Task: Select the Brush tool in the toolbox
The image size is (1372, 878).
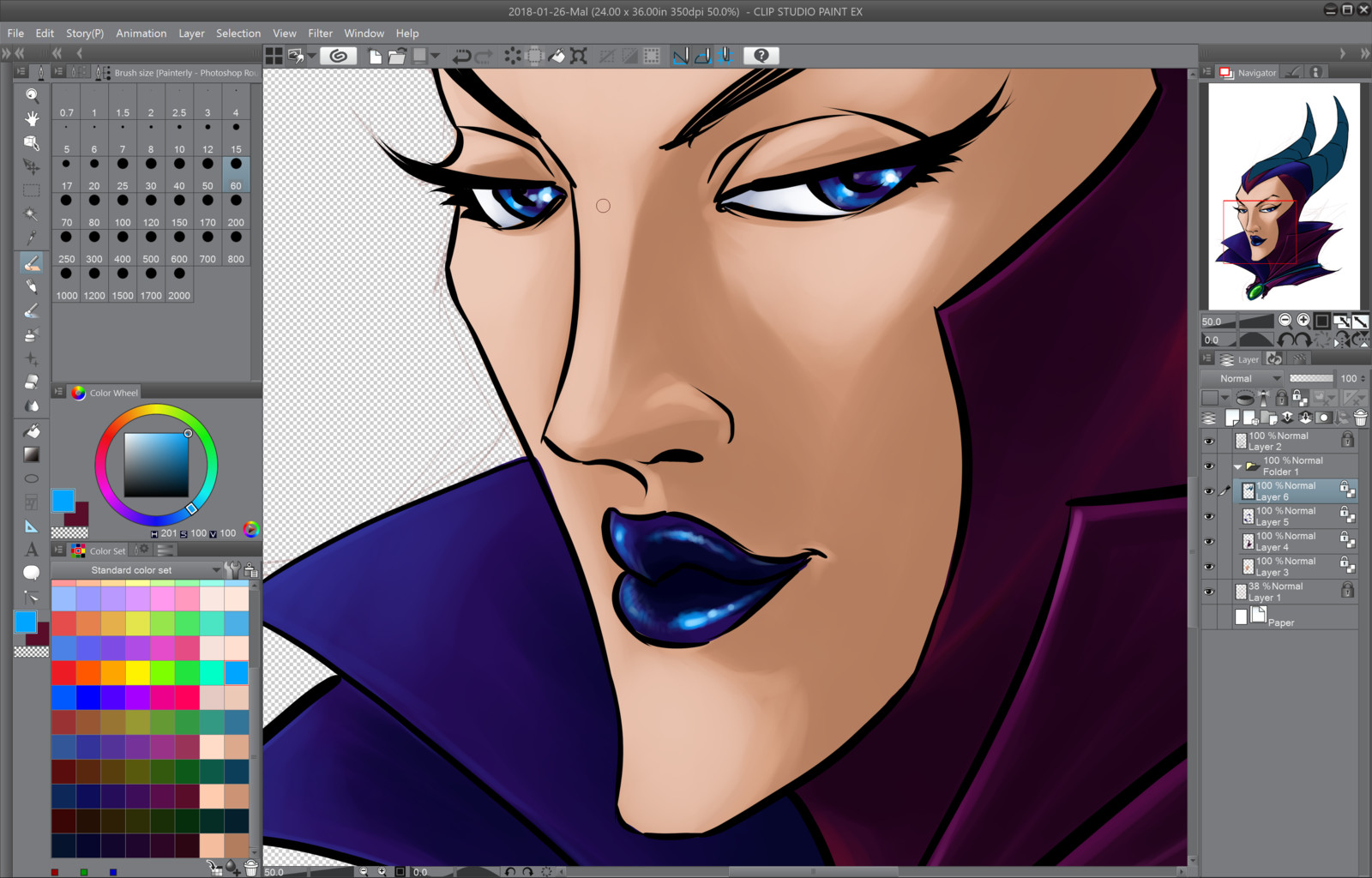Action: click(x=32, y=262)
